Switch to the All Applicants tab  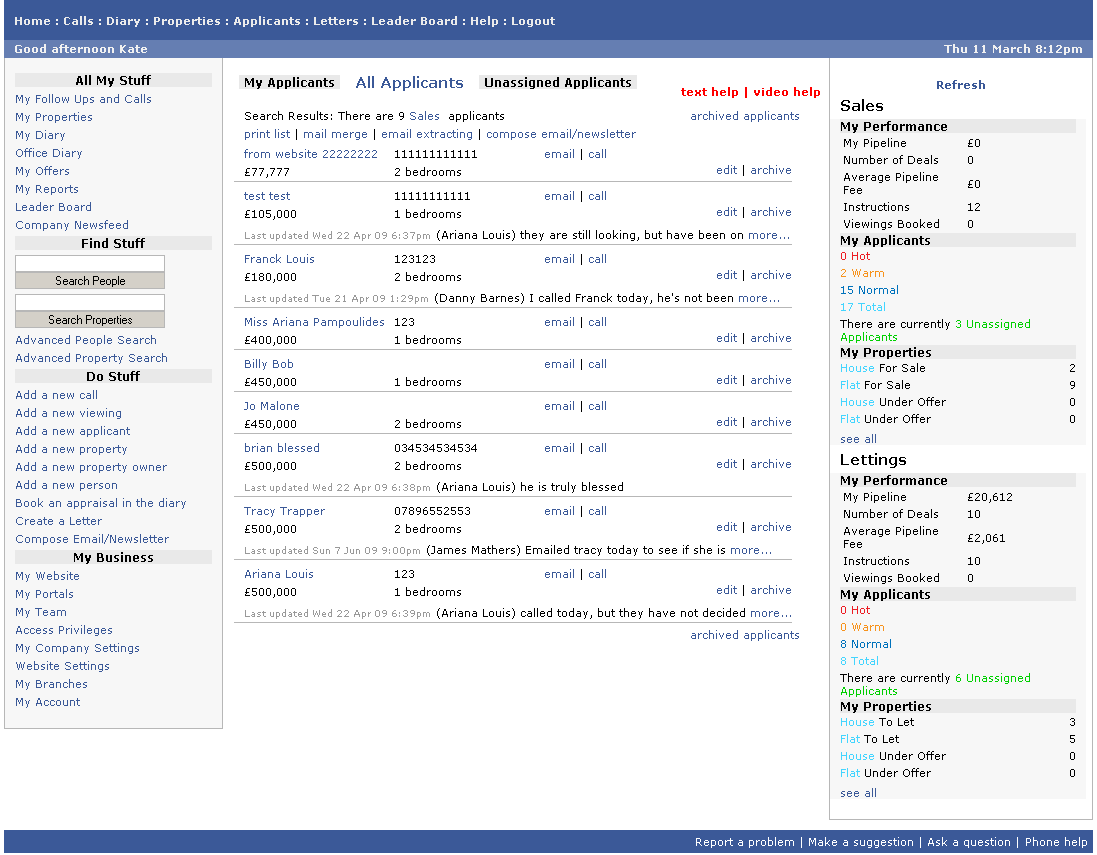point(409,83)
